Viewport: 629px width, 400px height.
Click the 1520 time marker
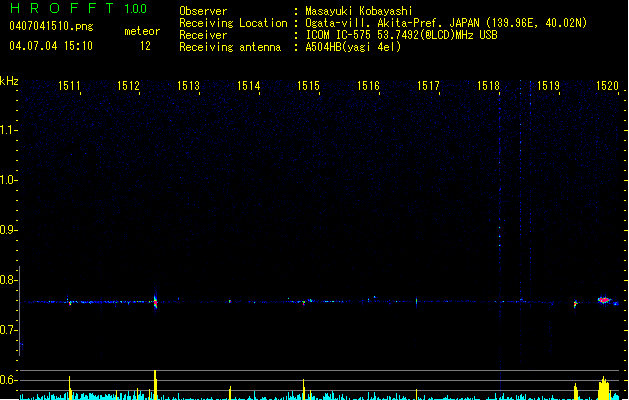tap(607, 86)
